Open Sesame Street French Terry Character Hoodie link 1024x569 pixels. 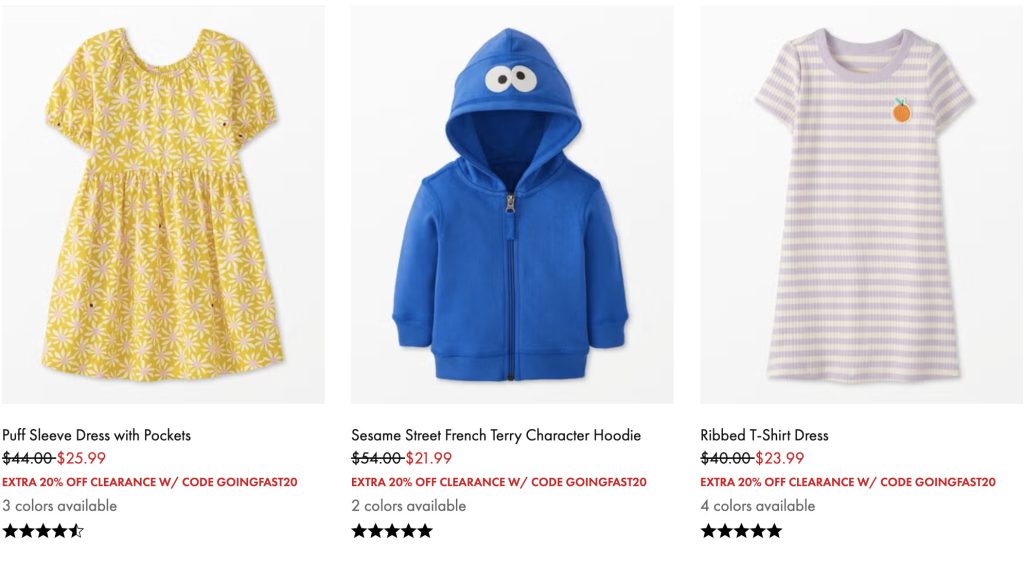[x=496, y=435]
